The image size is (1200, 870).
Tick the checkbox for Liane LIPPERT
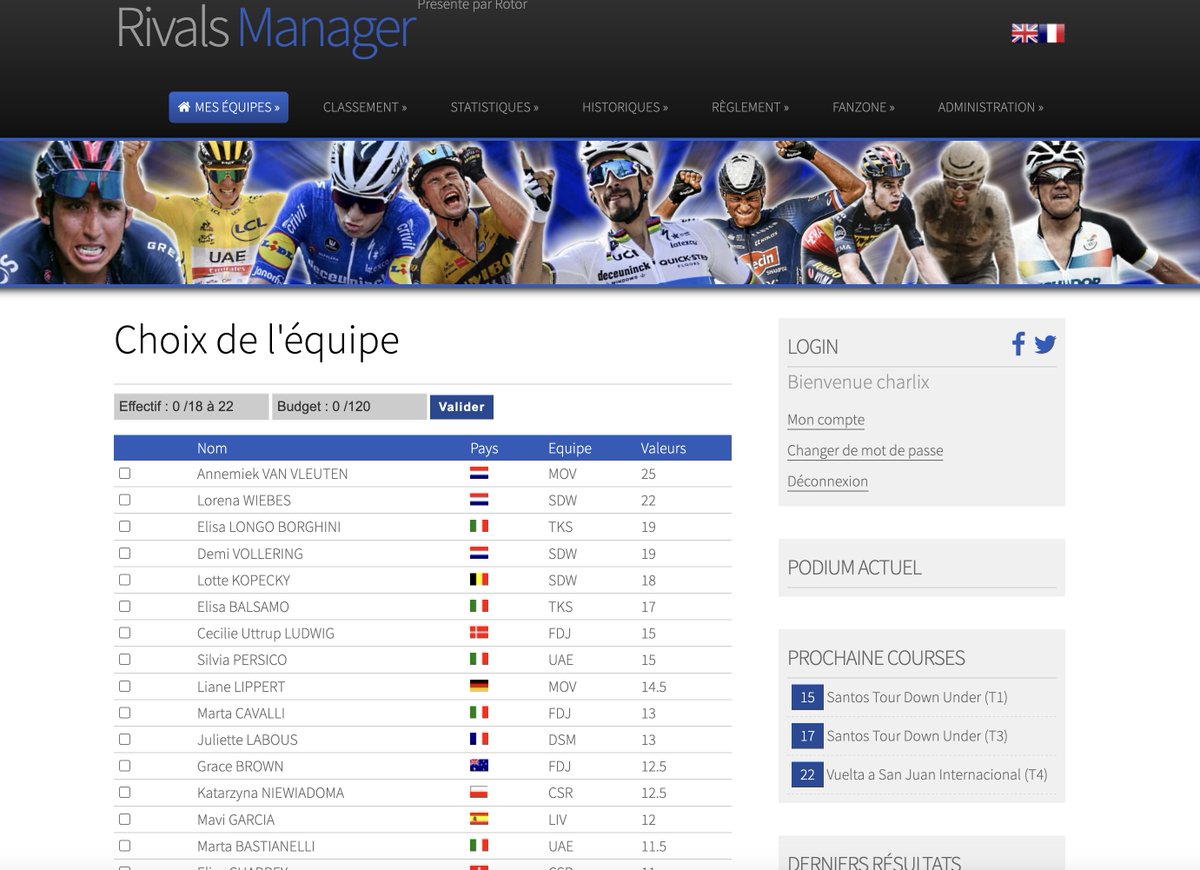point(125,686)
